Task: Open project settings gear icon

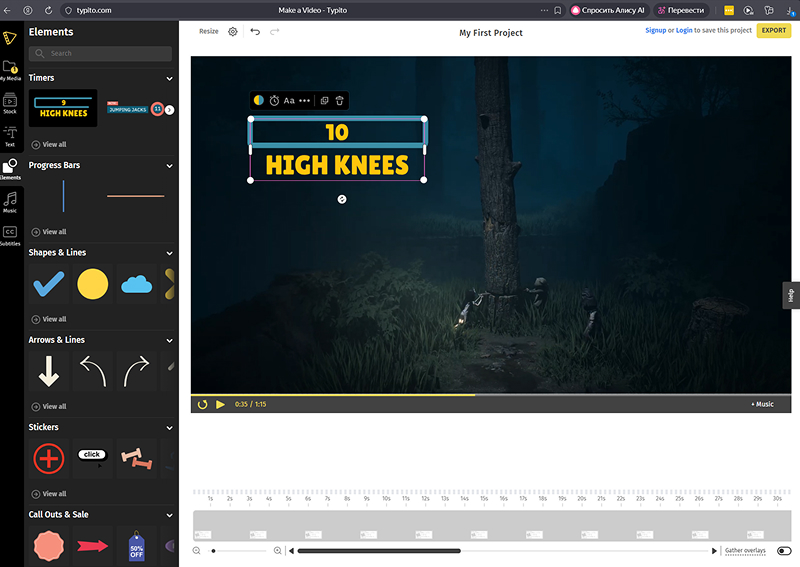Action: pyautogui.click(x=233, y=32)
